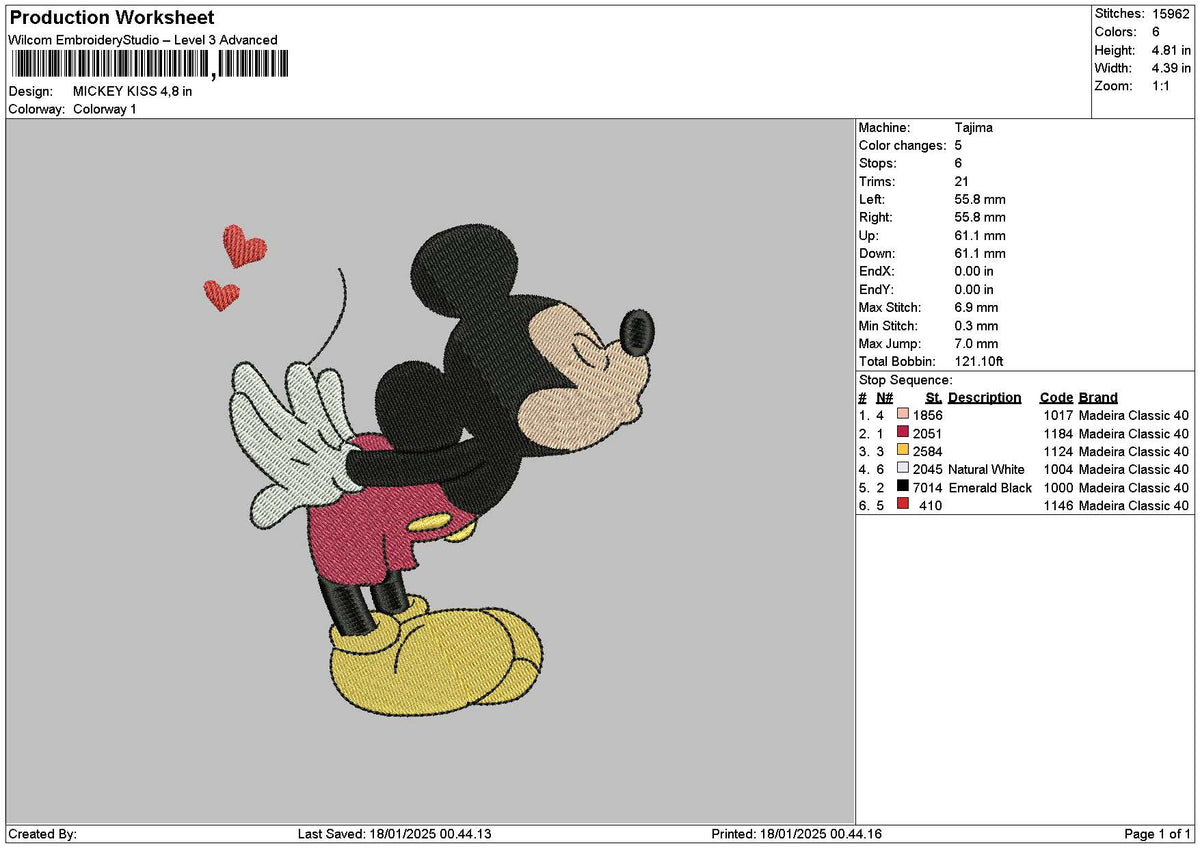This screenshot has height=848, width=1200.
Task: Click the 'EndY:' label
Action: 877,290
